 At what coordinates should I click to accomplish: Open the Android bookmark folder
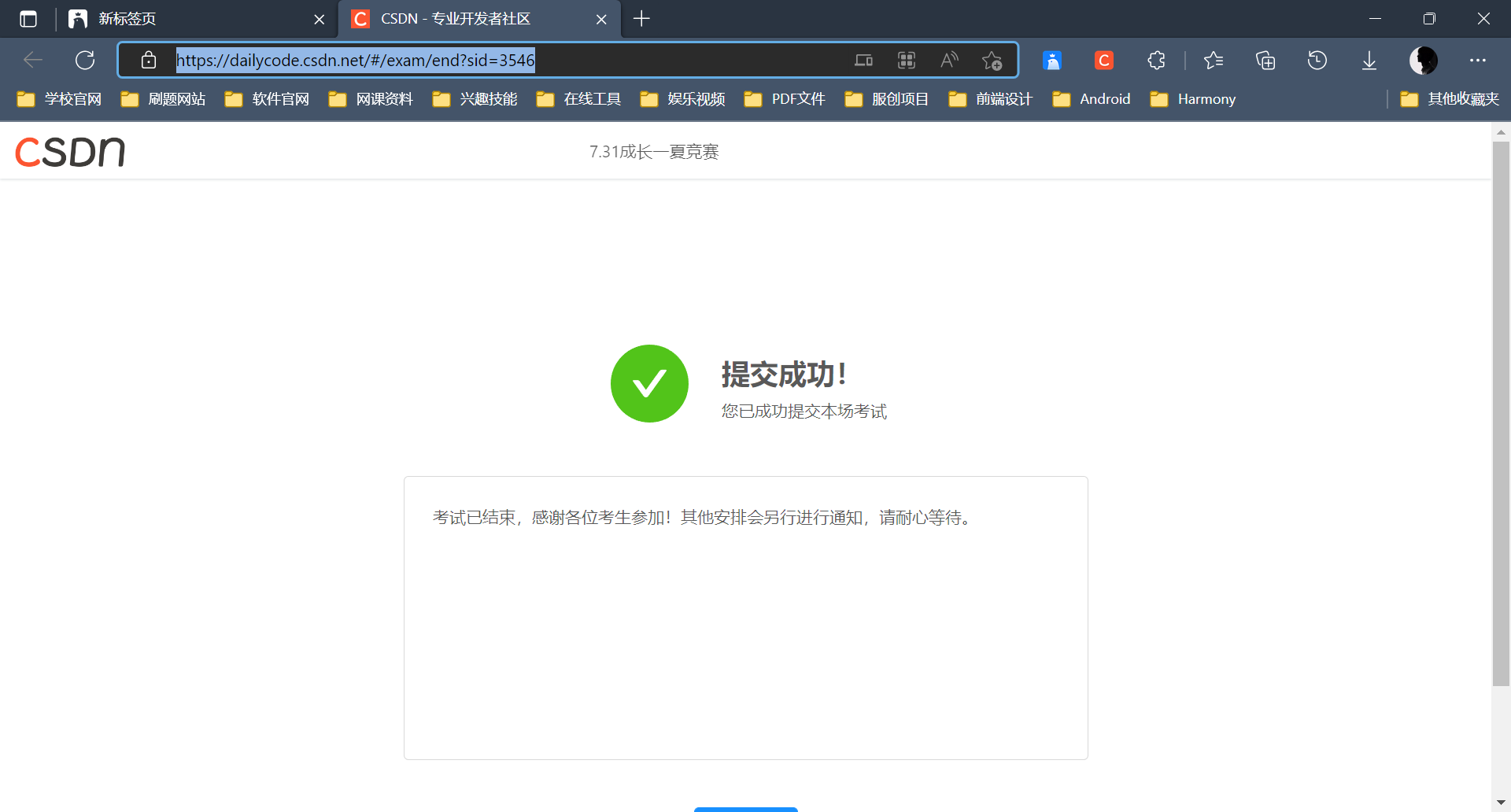[1092, 99]
